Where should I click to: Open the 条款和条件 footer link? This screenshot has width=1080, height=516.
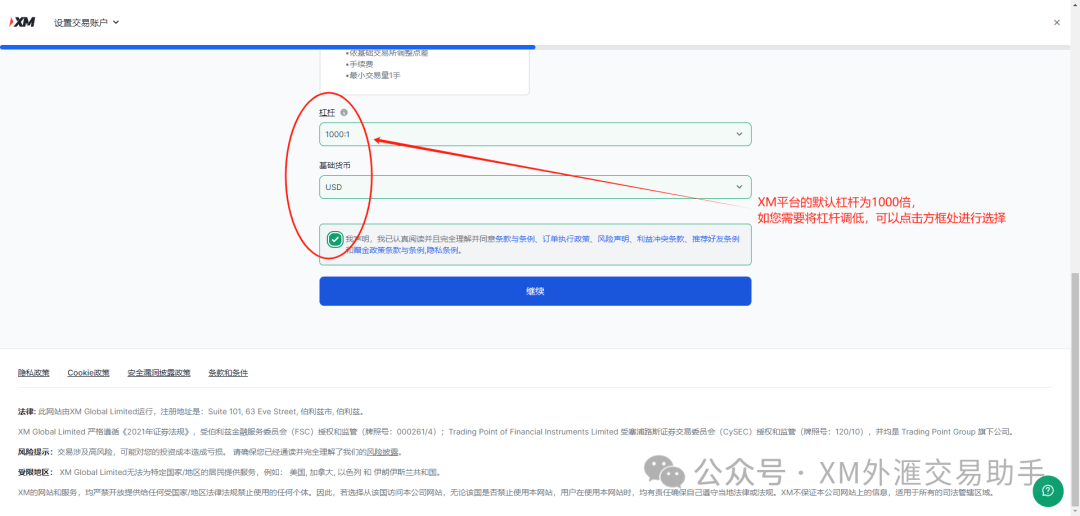228,373
